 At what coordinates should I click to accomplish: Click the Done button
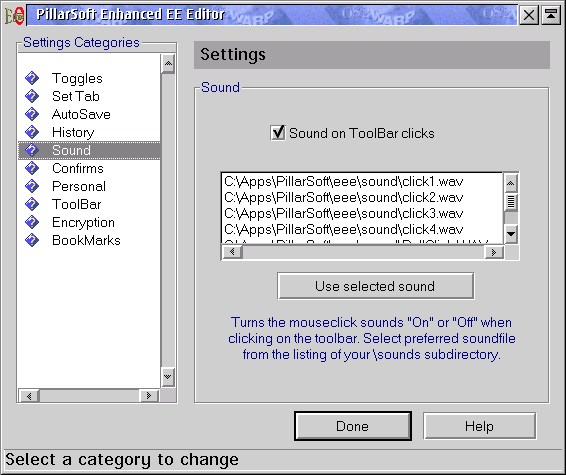tap(353, 426)
